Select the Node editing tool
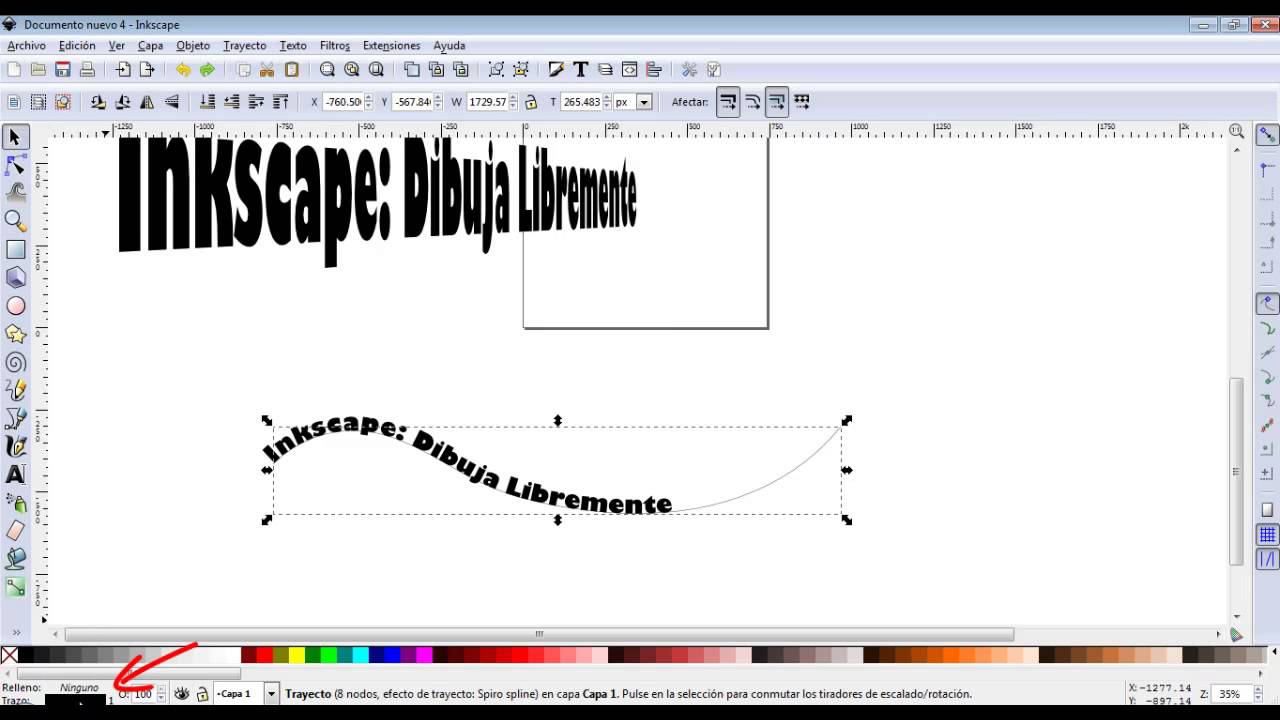 [x=15, y=165]
